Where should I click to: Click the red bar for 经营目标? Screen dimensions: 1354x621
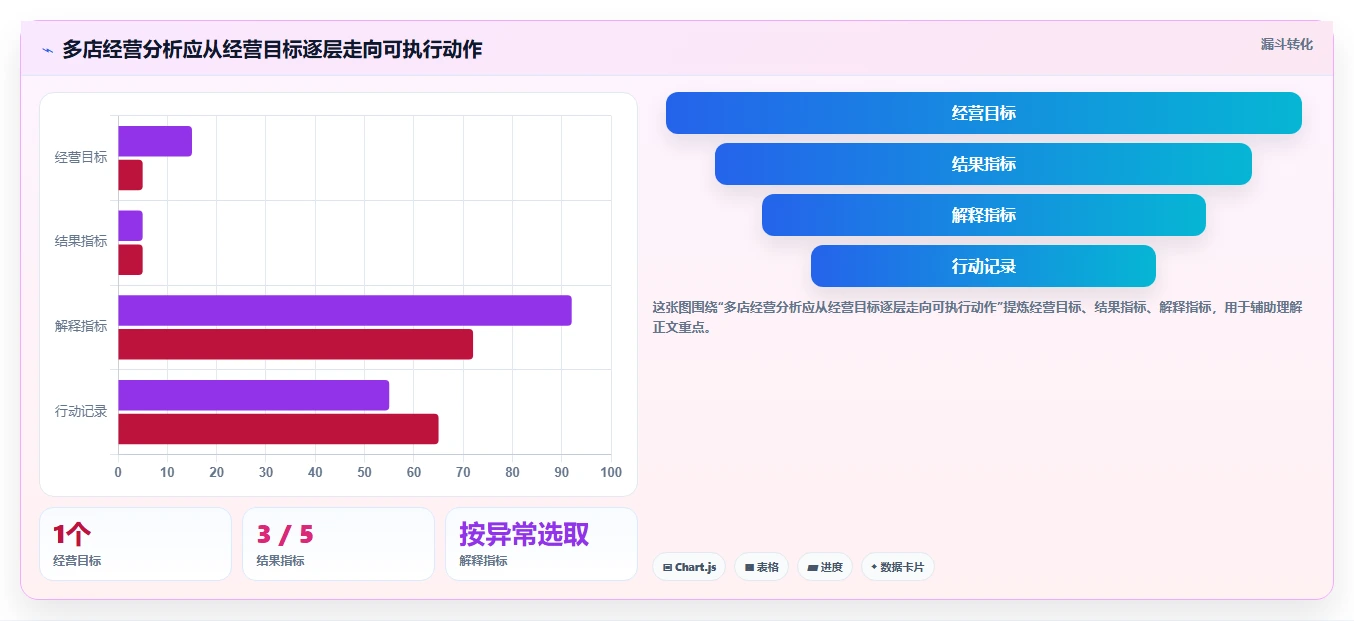(x=130, y=175)
